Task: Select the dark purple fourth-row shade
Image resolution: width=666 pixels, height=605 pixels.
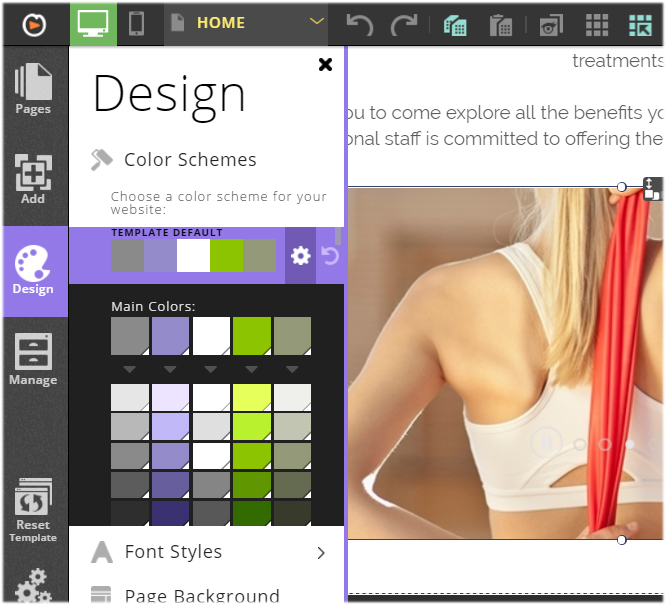Action: 170,485
